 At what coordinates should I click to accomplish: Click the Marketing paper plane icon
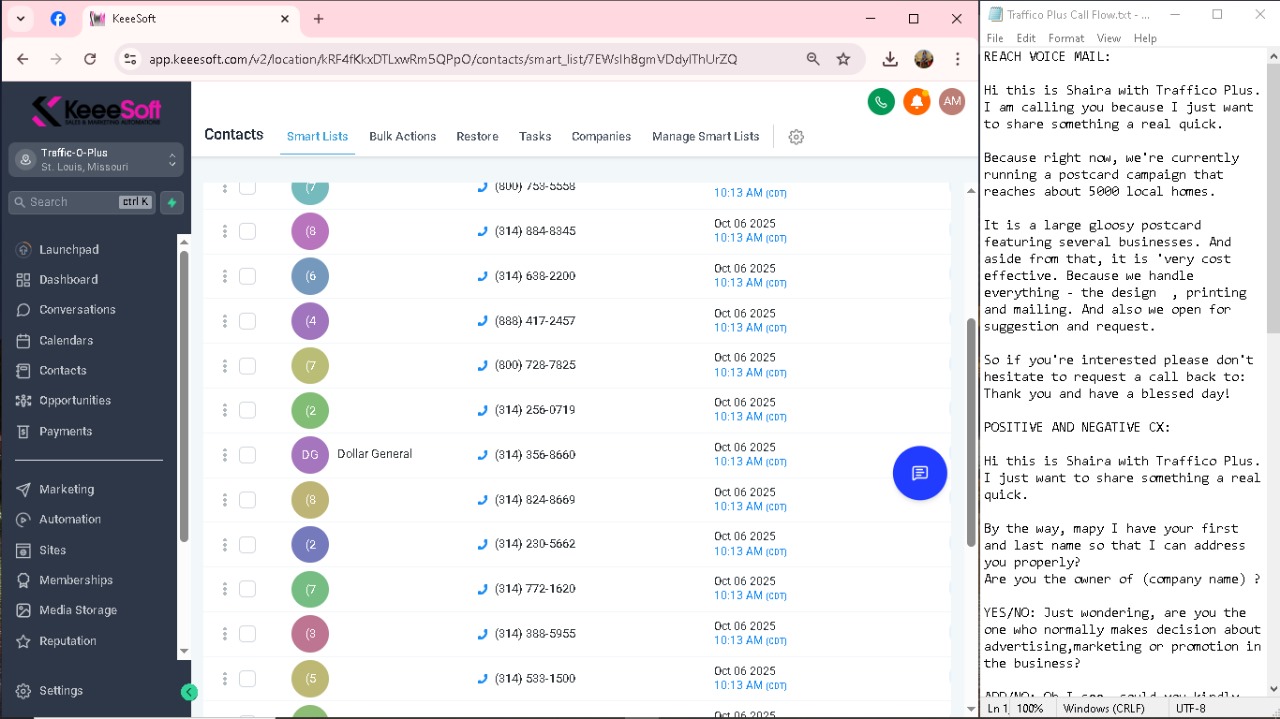[x=23, y=490]
